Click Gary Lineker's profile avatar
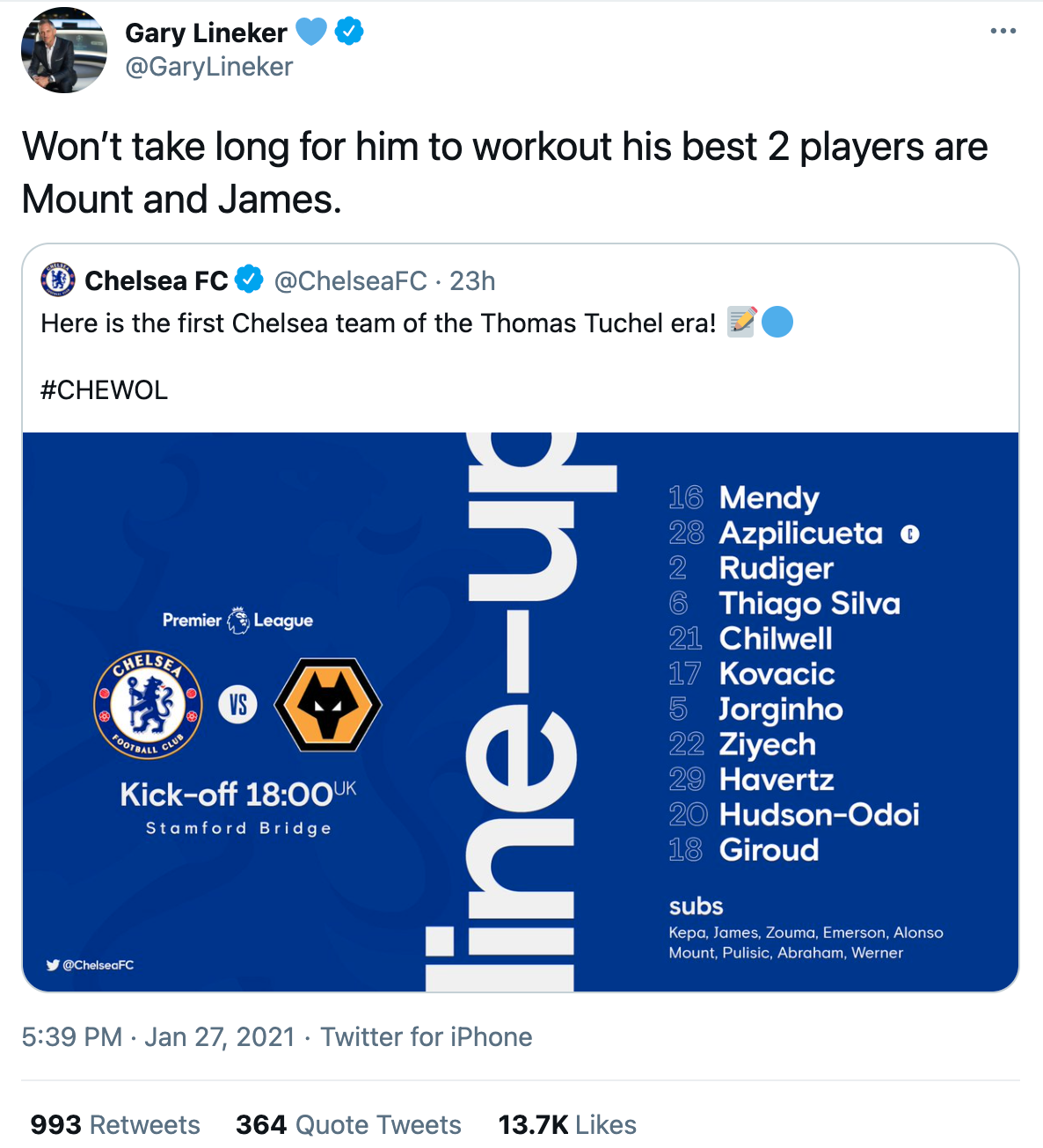This screenshot has width=1043, height=1148. point(63,50)
